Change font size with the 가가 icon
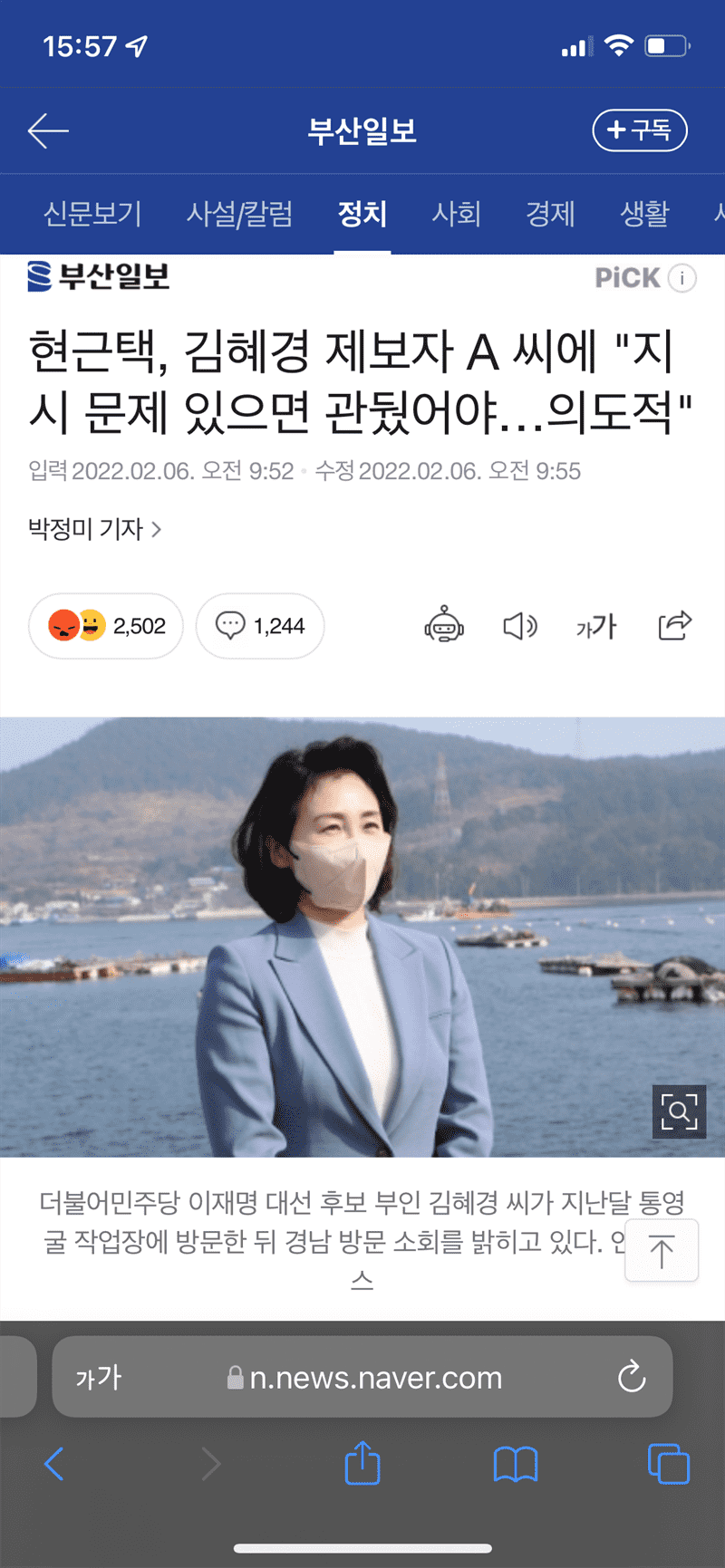 click(596, 626)
